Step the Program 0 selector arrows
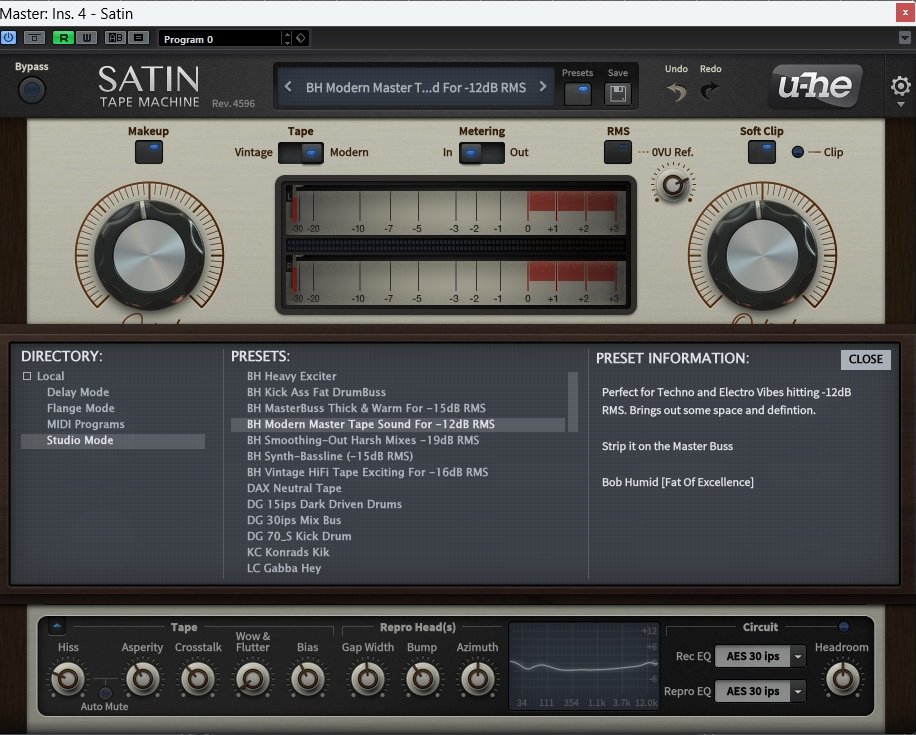 (287, 39)
